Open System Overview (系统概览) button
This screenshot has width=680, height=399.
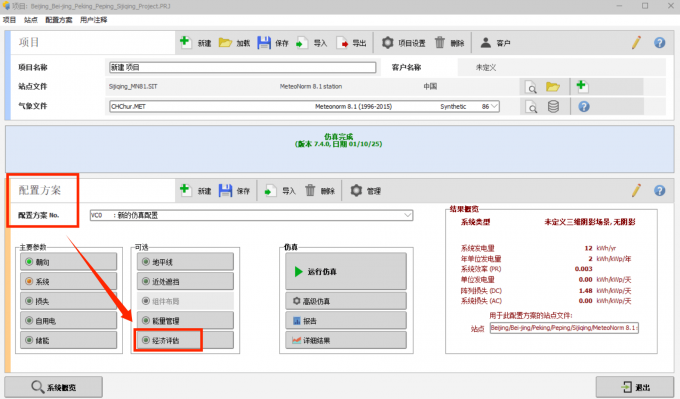[x=54, y=387]
